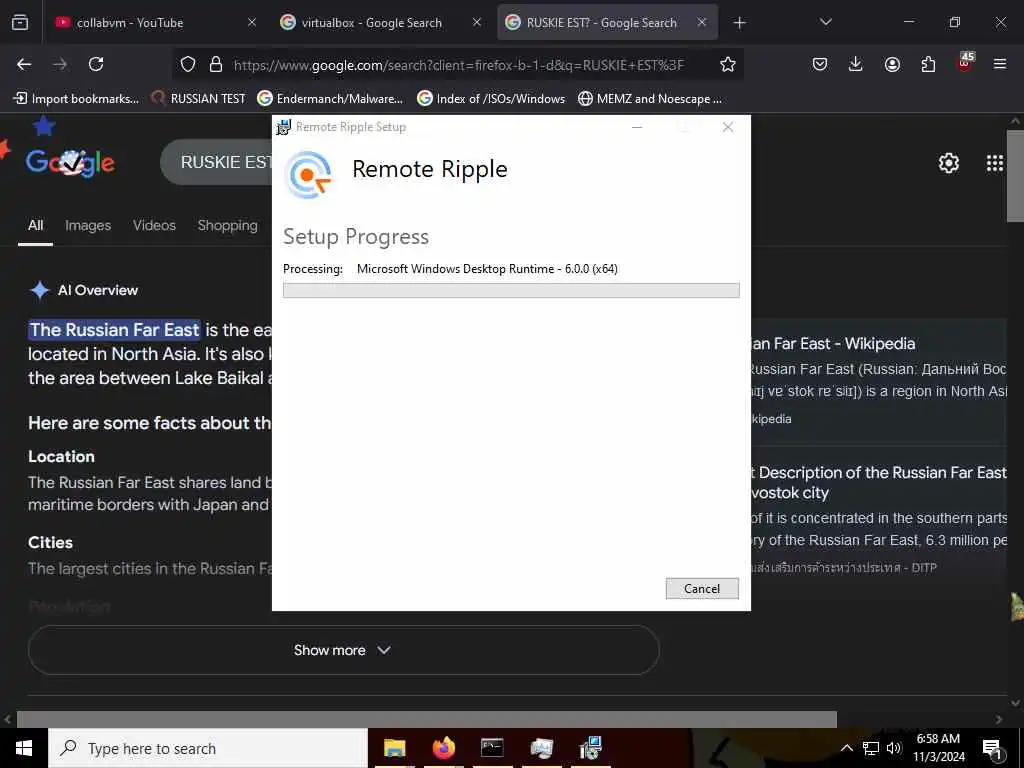Open the Pocket save icon
Viewport: 1024px width, 768px height.
(820, 64)
